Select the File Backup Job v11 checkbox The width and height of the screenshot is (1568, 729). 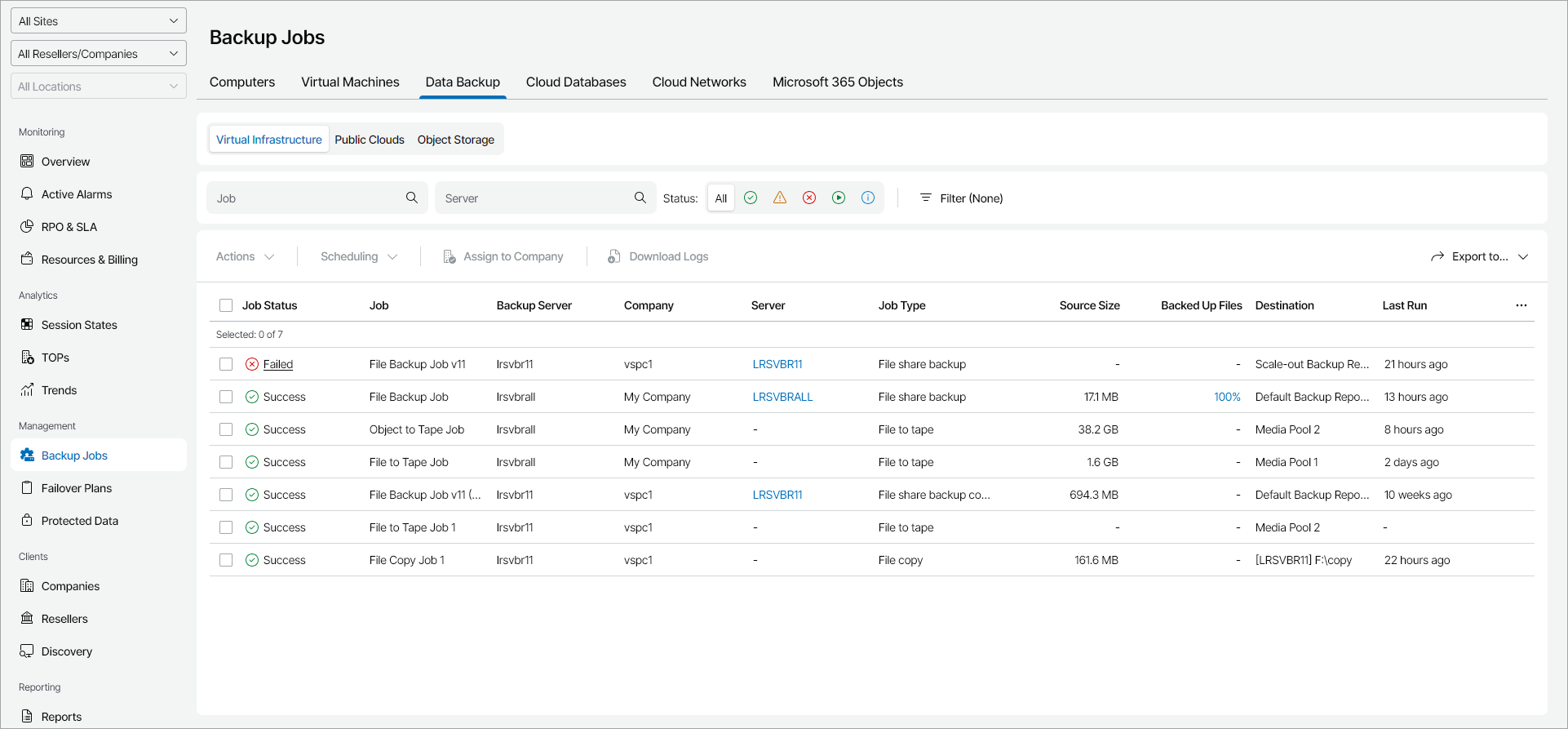coord(226,364)
